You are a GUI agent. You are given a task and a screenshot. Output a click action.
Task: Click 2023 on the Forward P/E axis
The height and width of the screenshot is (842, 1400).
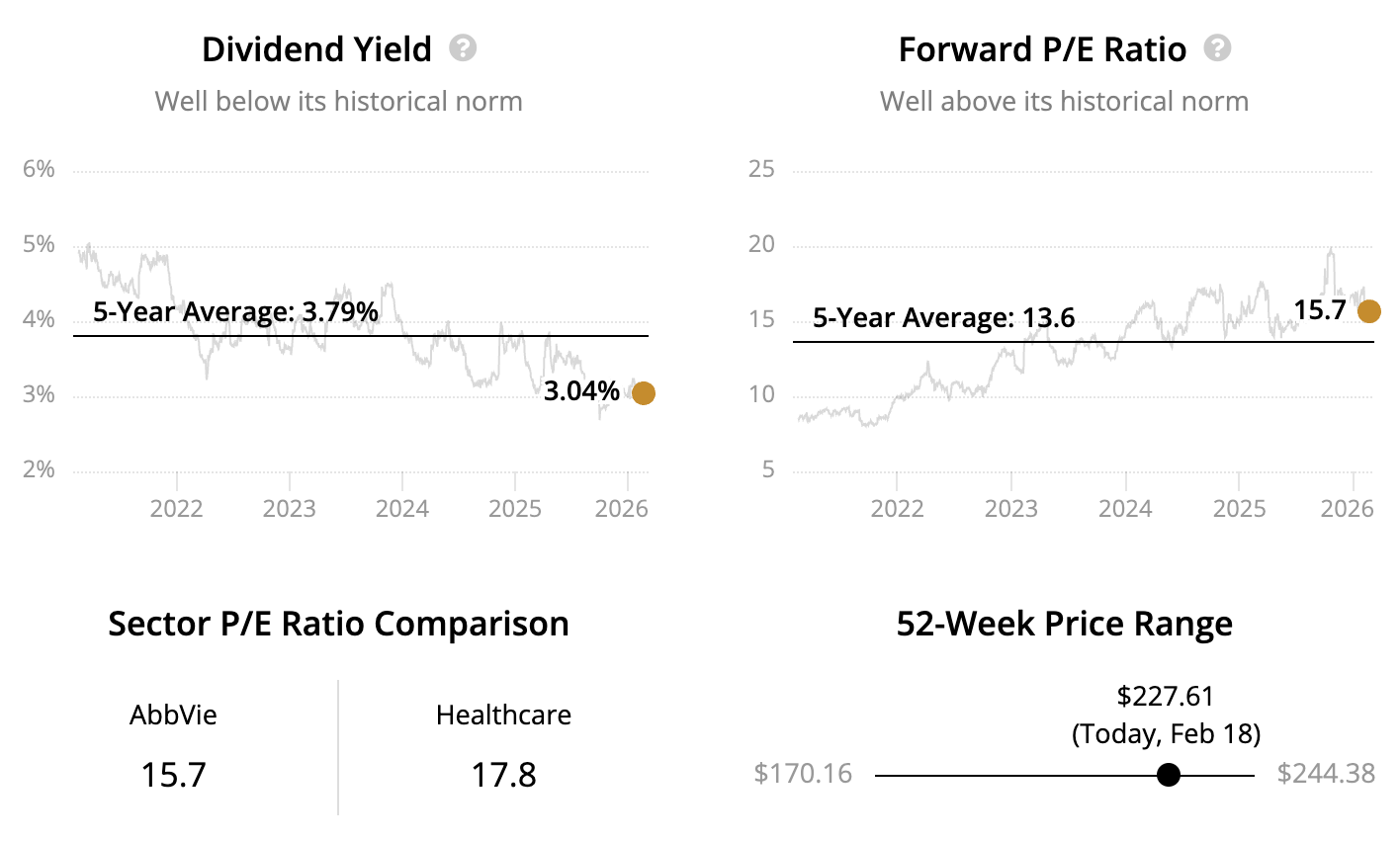tap(1010, 509)
